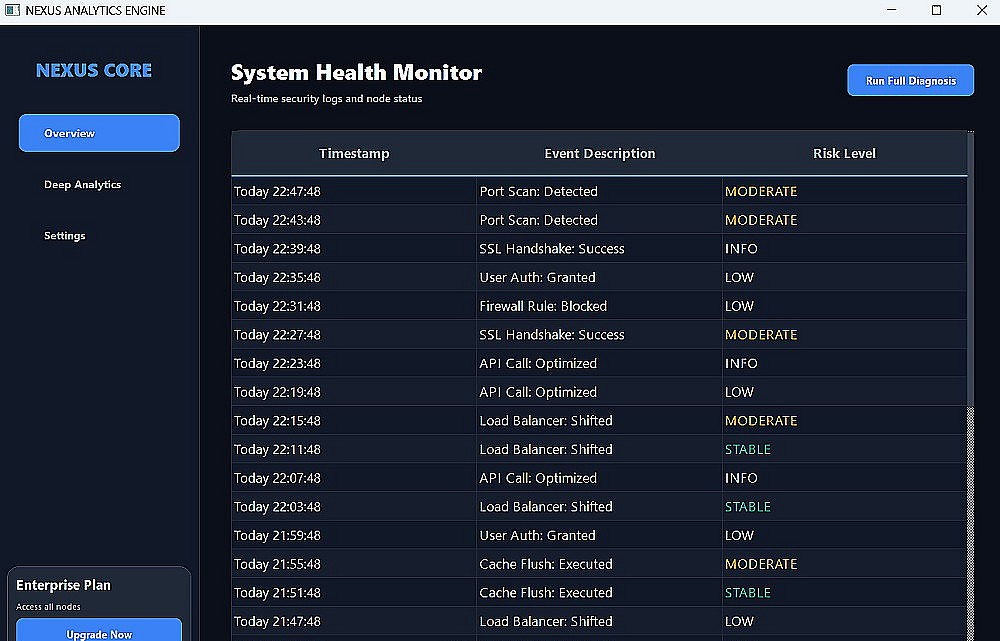Image resolution: width=1000 pixels, height=641 pixels.
Task: Open the Overview section
Action: click(99, 133)
